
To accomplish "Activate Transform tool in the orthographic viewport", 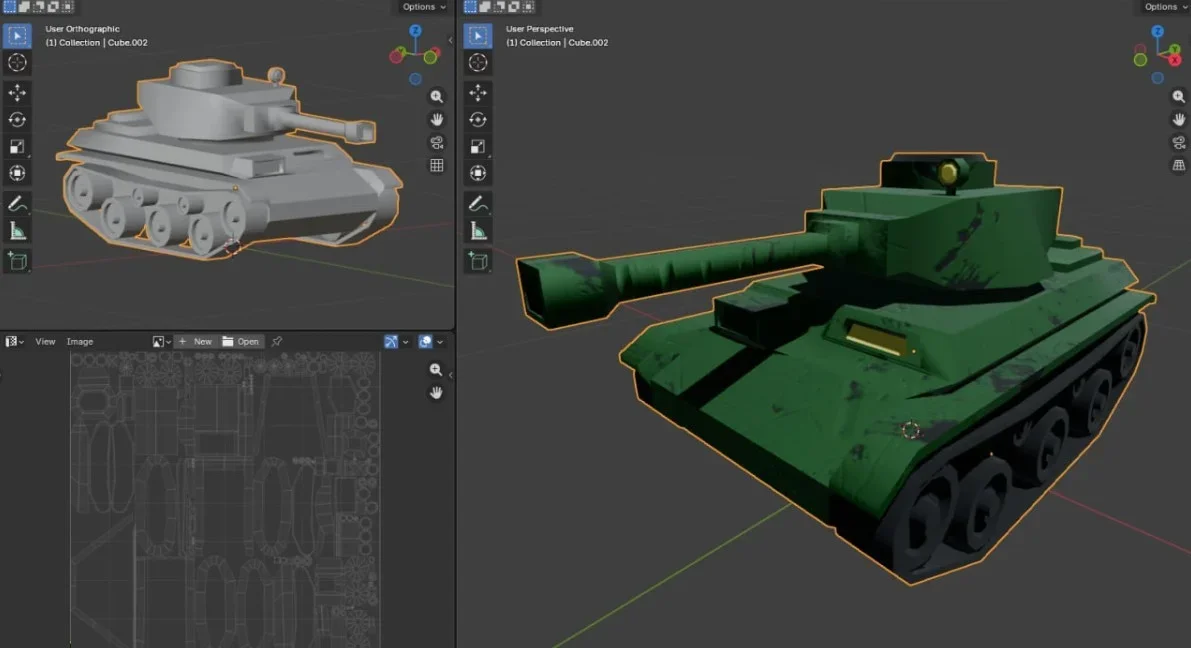I will (17, 174).
